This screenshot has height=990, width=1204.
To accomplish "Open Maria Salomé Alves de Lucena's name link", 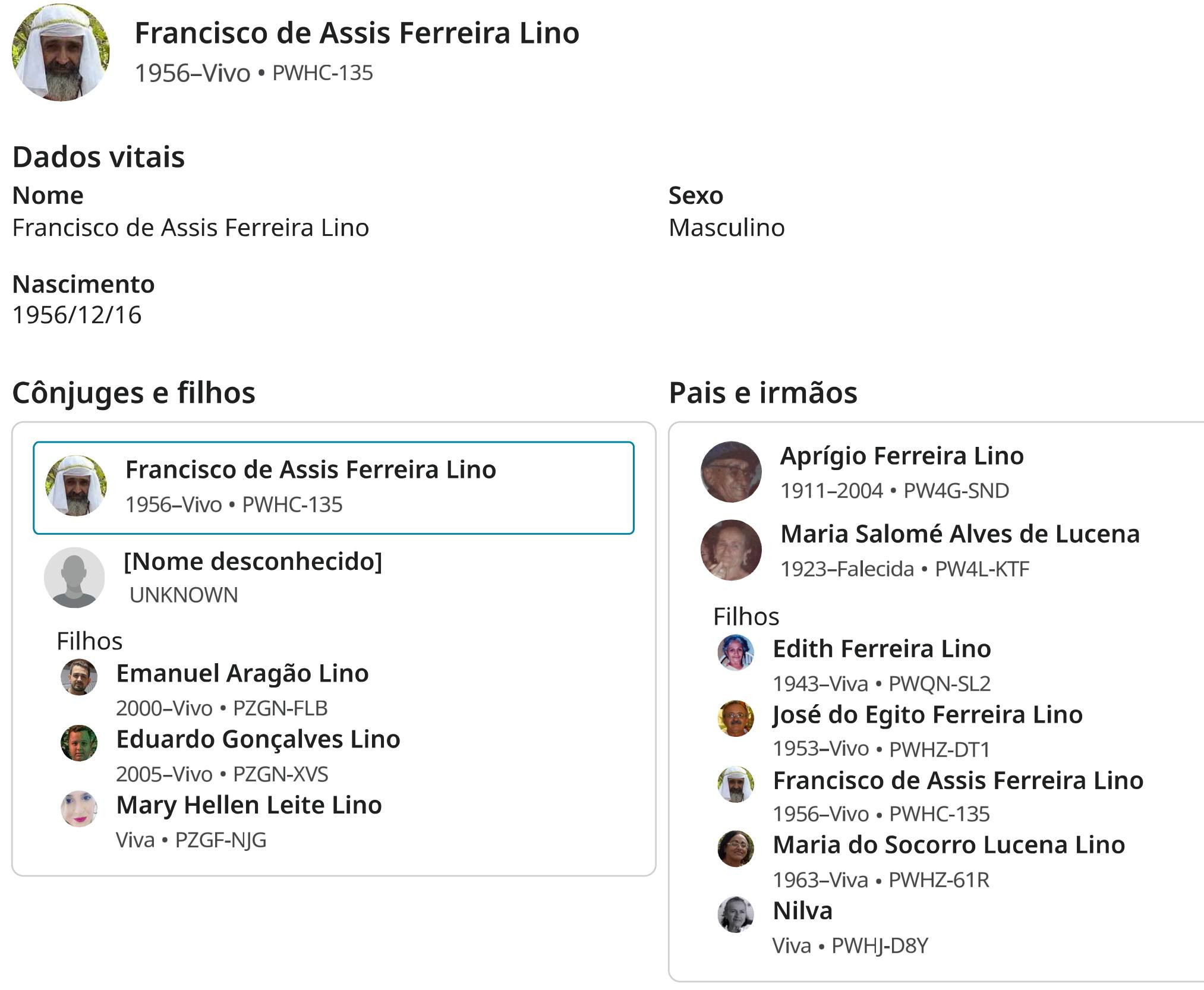I will click(x=960, y=534).
